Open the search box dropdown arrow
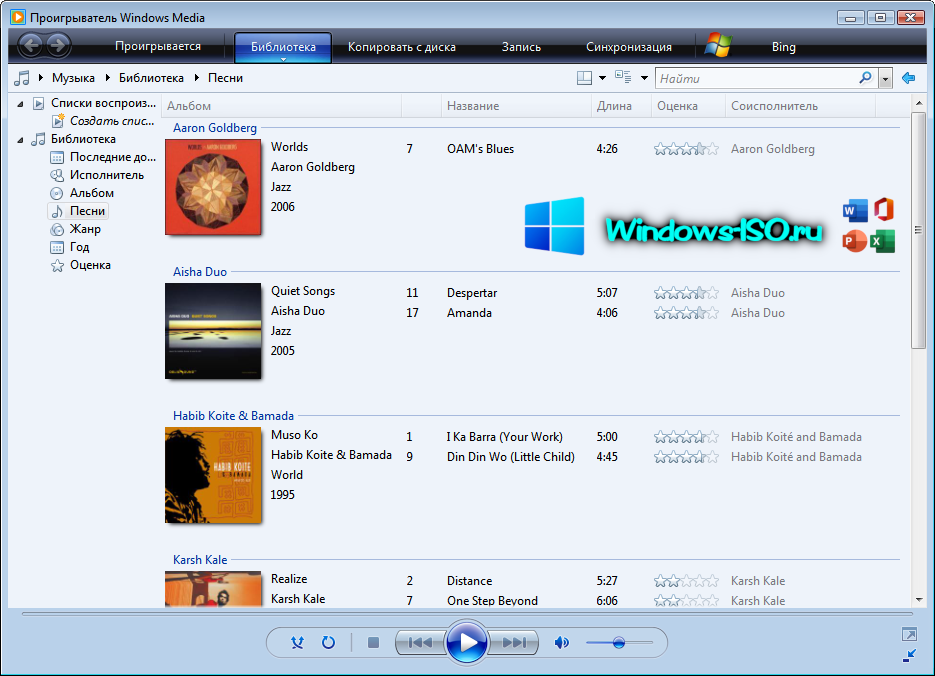Image resolution: width=935 pixels, height=676 pixels. 886,78
